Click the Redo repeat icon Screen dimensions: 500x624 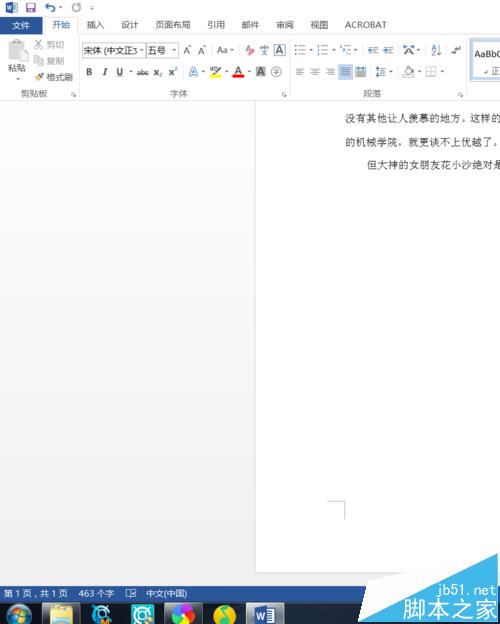tap(76, 8)
